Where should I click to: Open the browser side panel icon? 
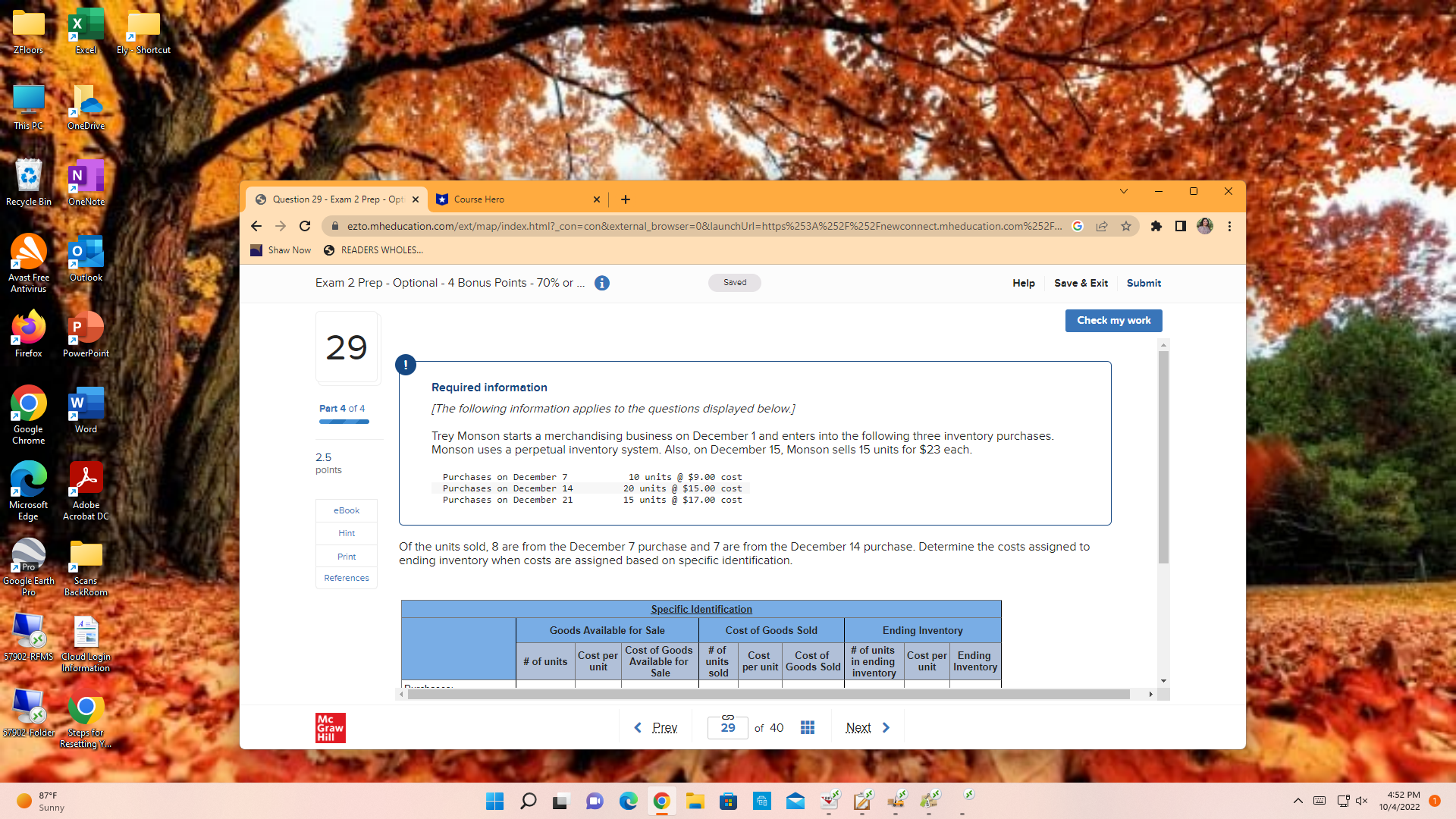pyautogui.click(x=1180, y=226)
